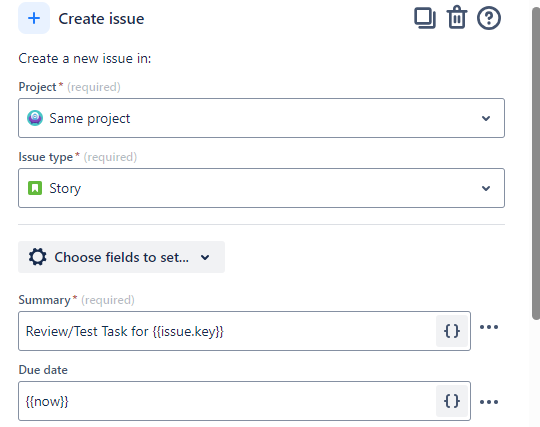The image size is (540, 427).
Task: Duplicate this component via the copy icon
Action: tap(425, 18)
